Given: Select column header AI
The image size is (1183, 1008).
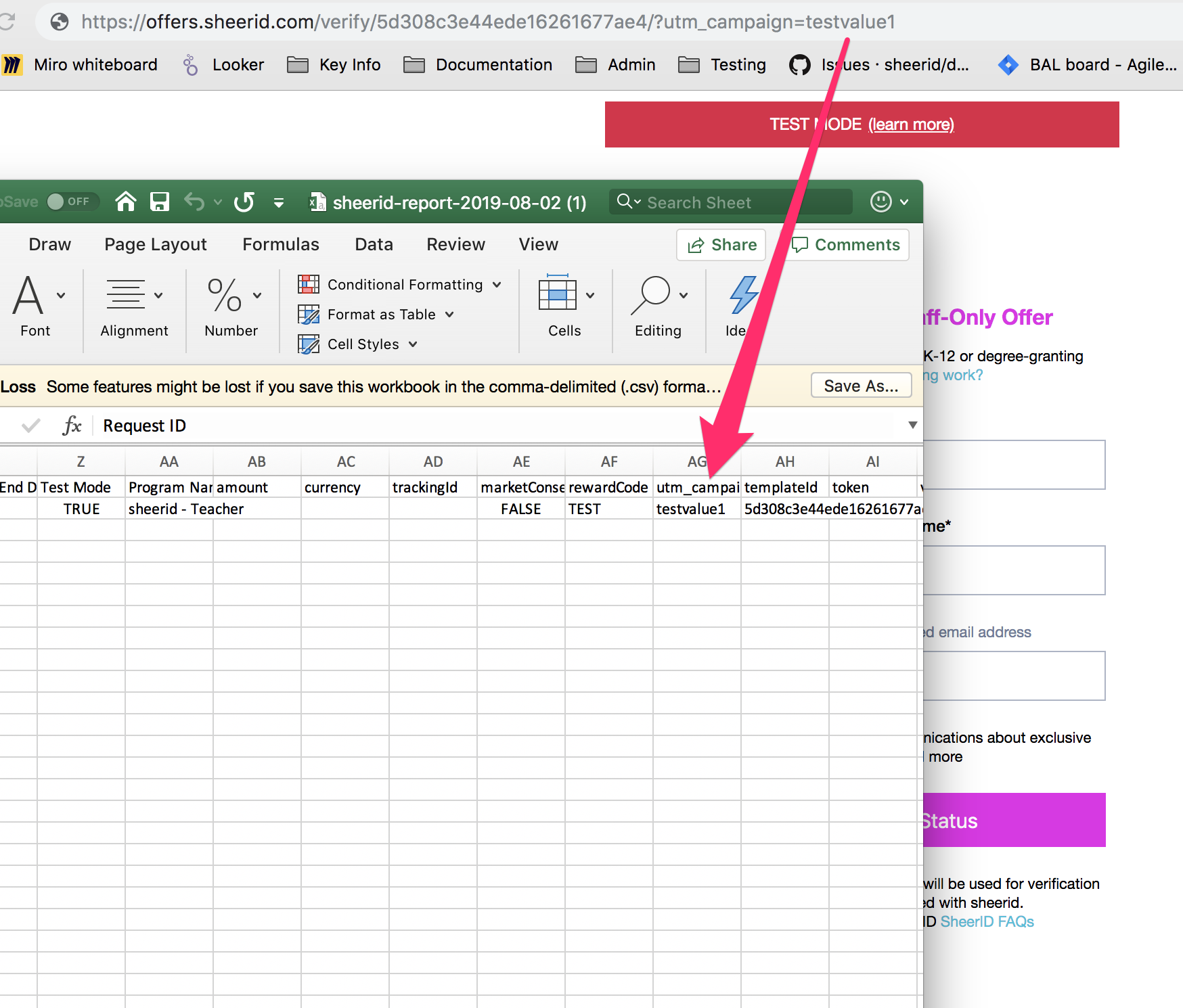Looking at the screenshot, I should (x=873, y=461).
